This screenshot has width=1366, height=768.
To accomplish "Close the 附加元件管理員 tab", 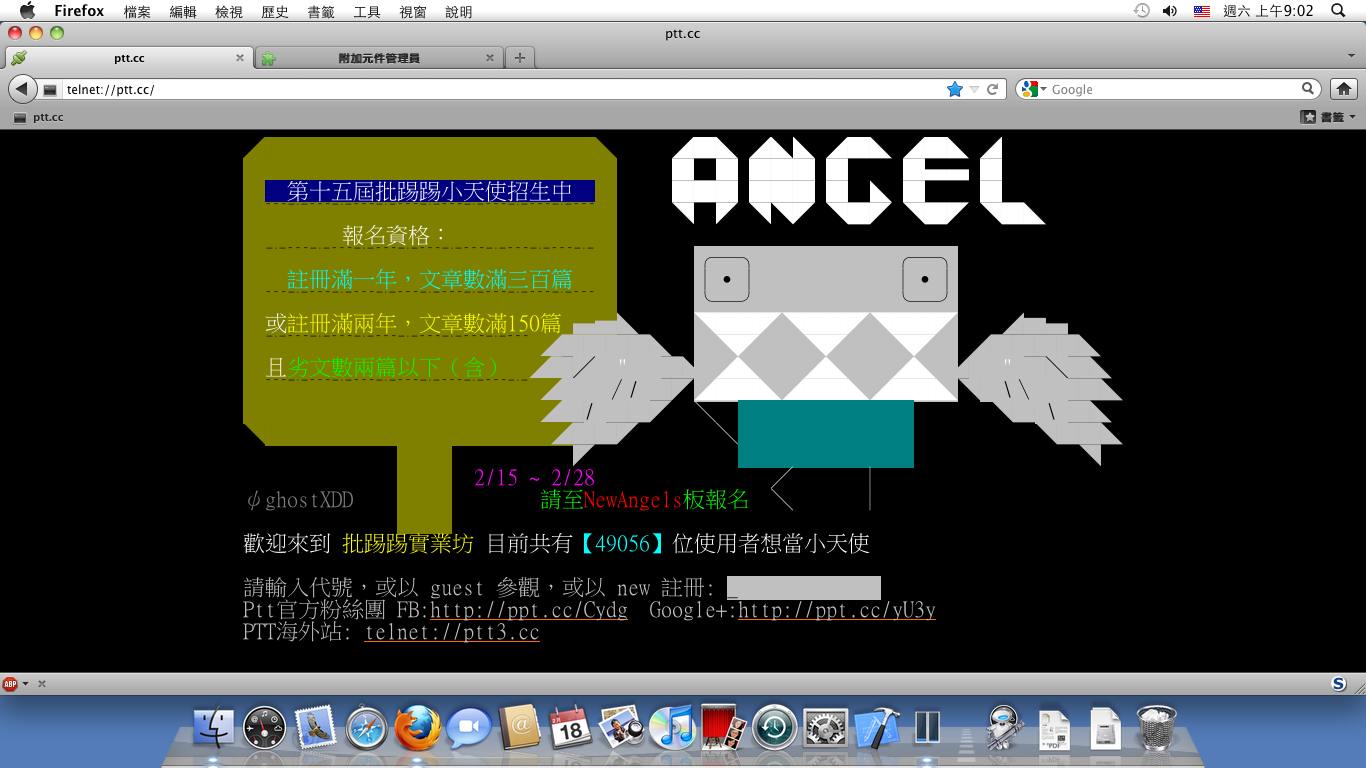I will pyautogui.click(x=489, y=58).
